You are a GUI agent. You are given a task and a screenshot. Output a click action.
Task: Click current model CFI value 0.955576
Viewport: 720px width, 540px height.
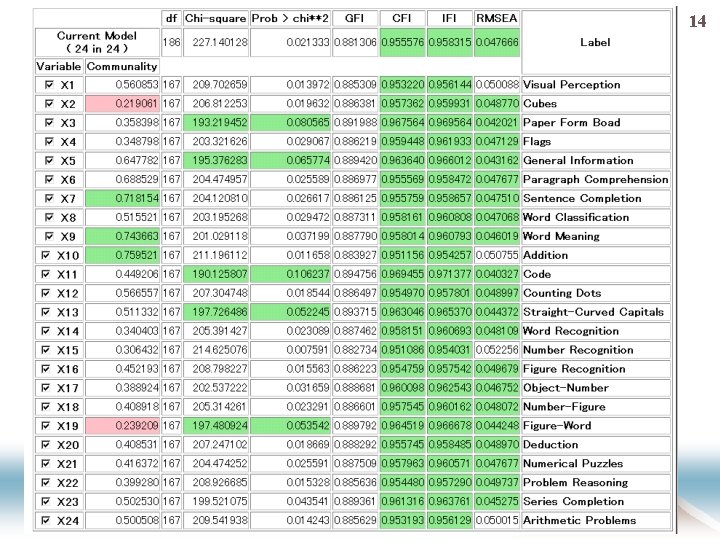[402, 42]
